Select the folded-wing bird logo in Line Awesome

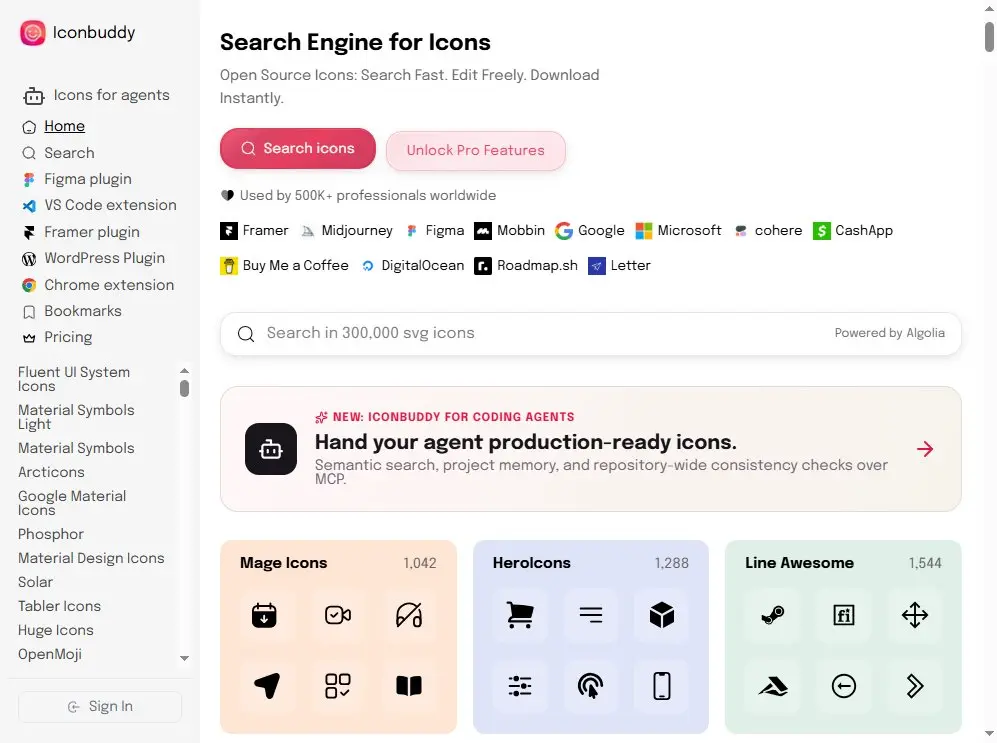pos(773,686)
